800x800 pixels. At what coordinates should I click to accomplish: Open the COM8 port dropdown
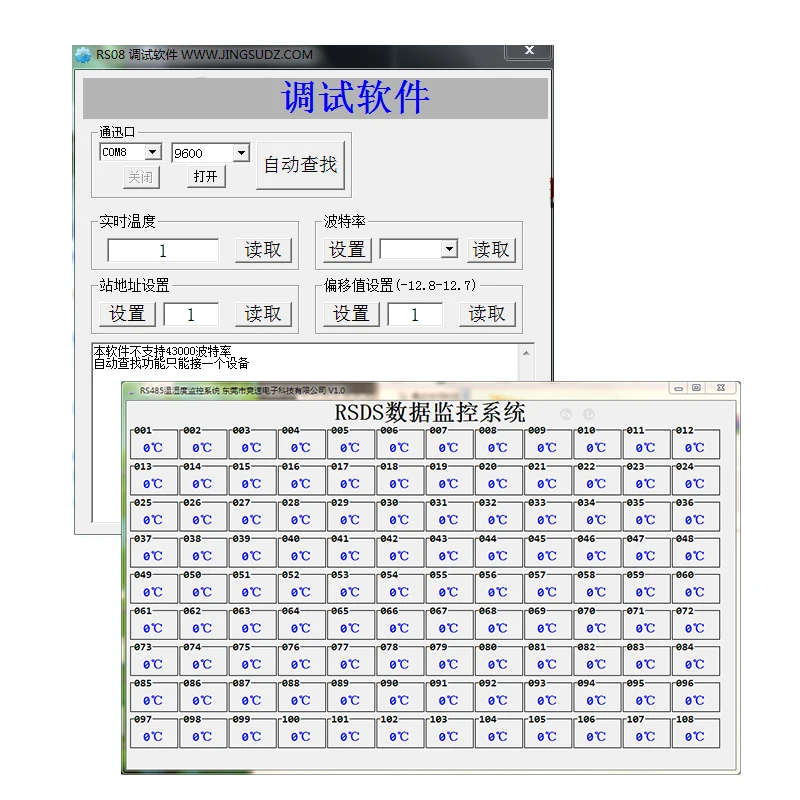point(152,152)
